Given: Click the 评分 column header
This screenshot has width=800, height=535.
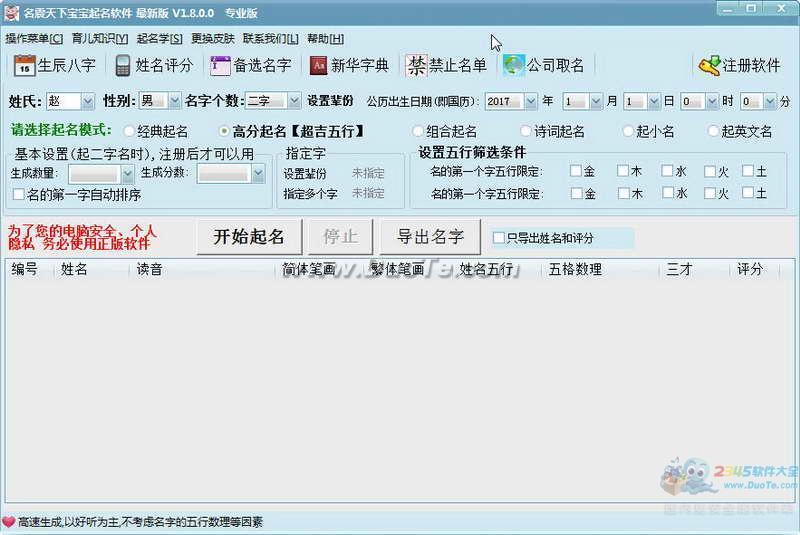Looking at the screenshot, I should point(750,269).
